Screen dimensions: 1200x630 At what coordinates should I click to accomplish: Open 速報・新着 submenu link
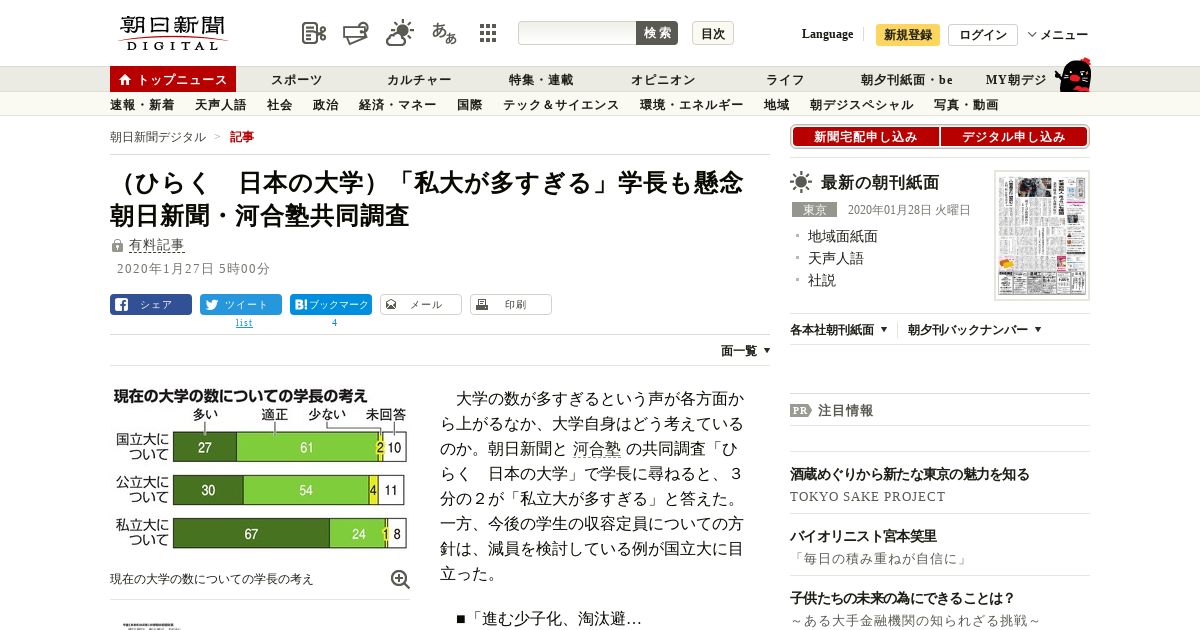(x=142, y=105)
